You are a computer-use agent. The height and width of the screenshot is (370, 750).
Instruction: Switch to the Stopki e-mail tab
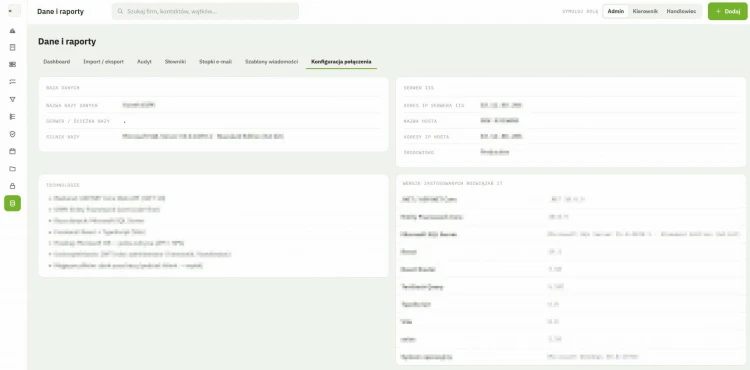point(215,62)
